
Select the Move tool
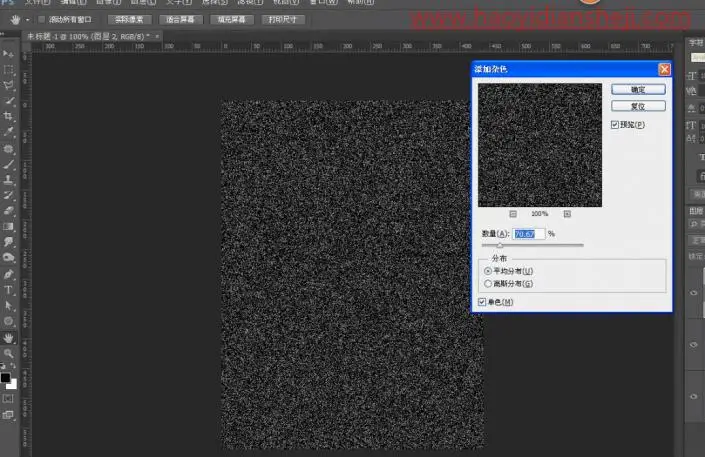(x=8, y=54)
